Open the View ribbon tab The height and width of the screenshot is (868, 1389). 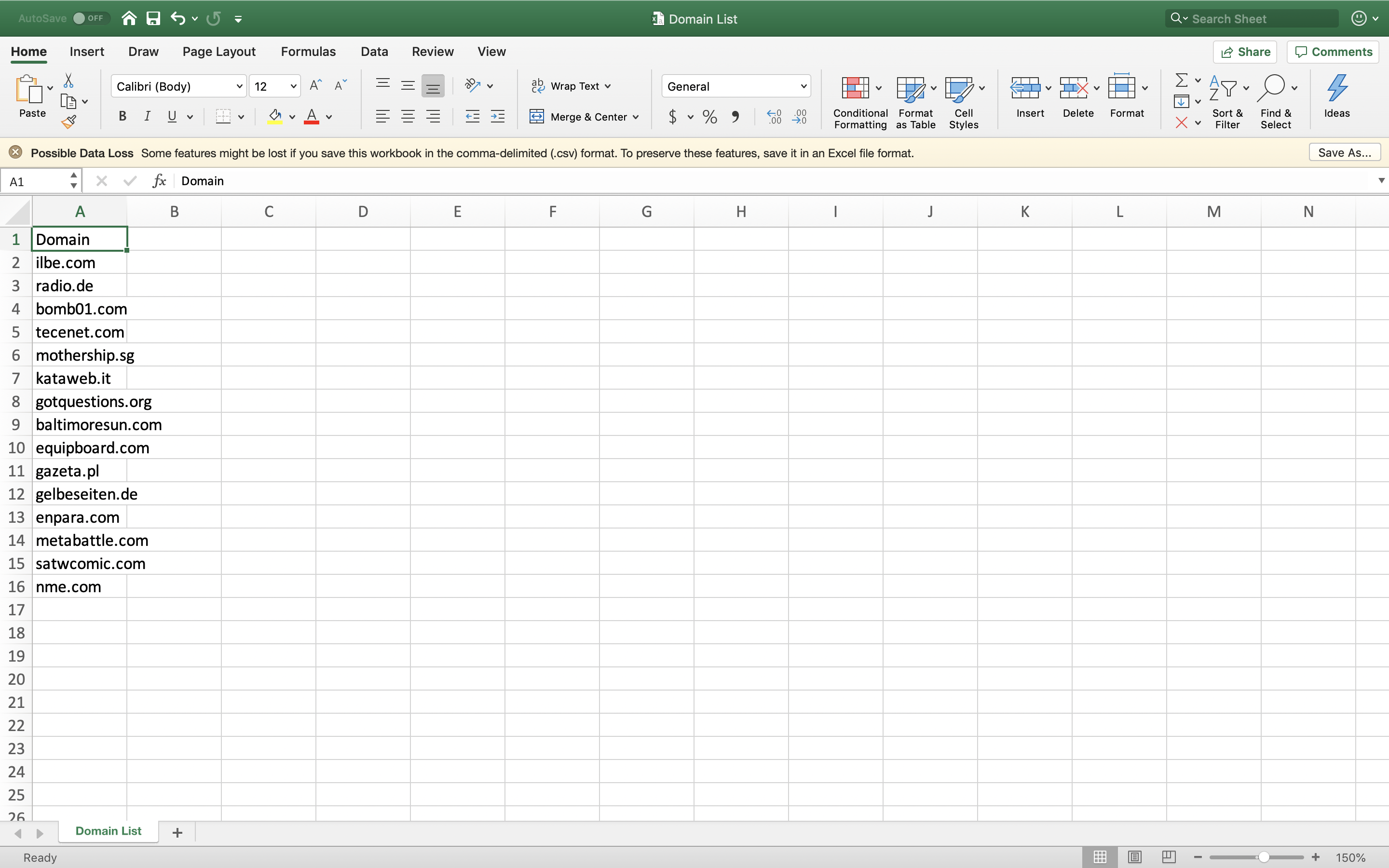pos(491,51)
